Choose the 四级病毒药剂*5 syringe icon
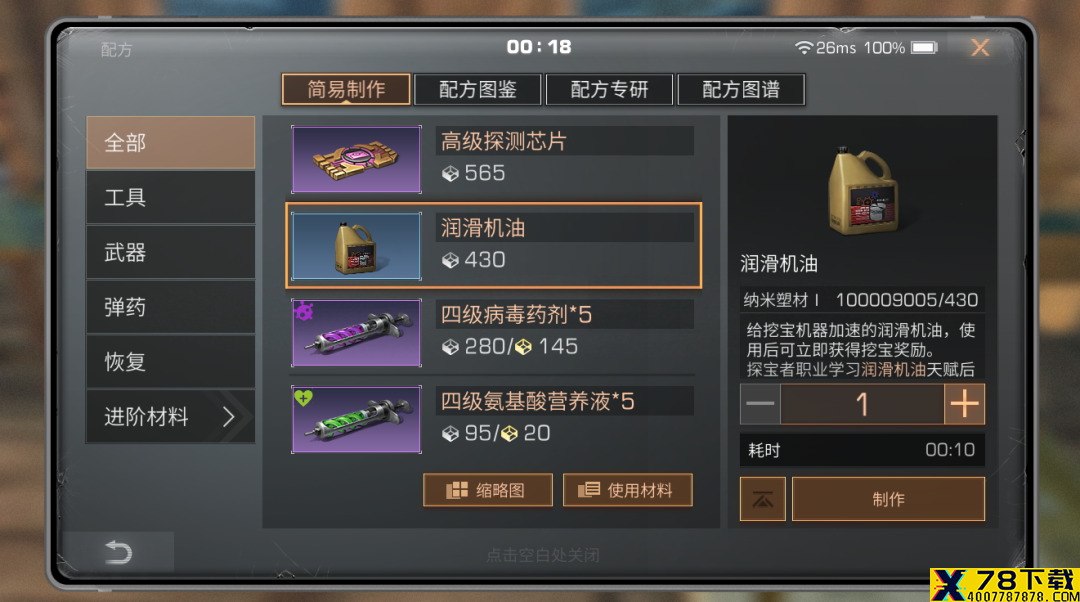Viewport: 1080px width, 602px height. coord(356,333)
